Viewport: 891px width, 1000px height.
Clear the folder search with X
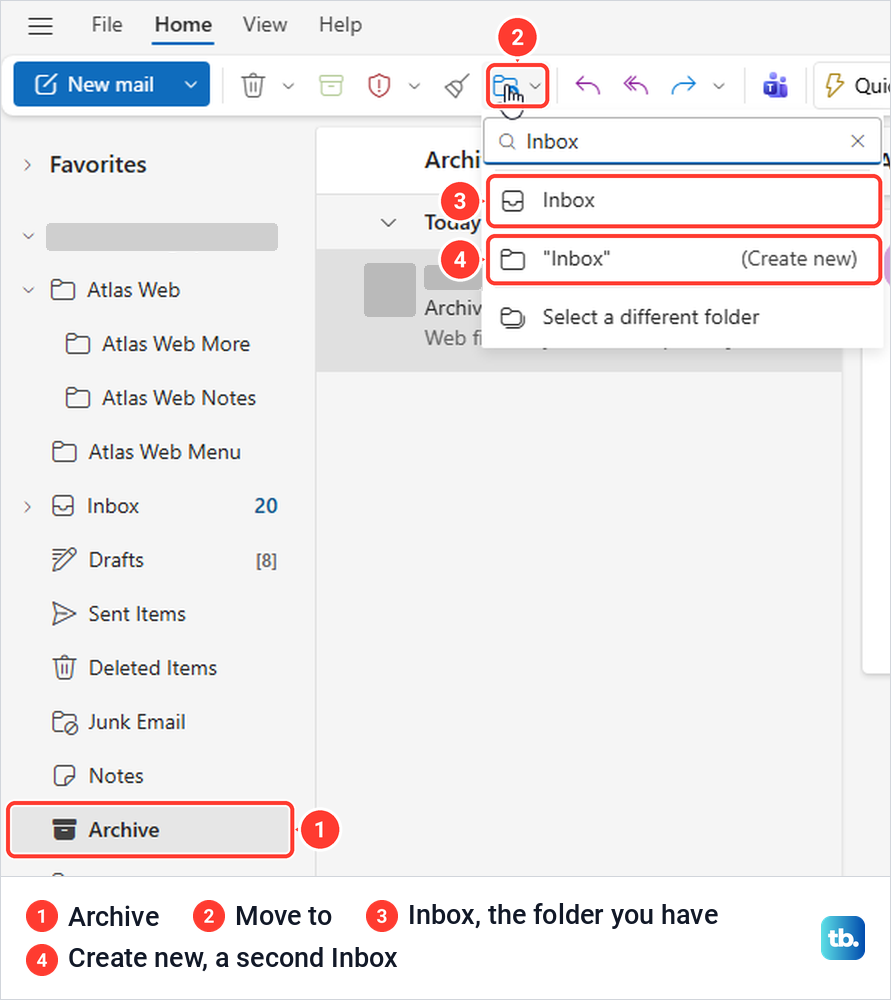point(858,141)
